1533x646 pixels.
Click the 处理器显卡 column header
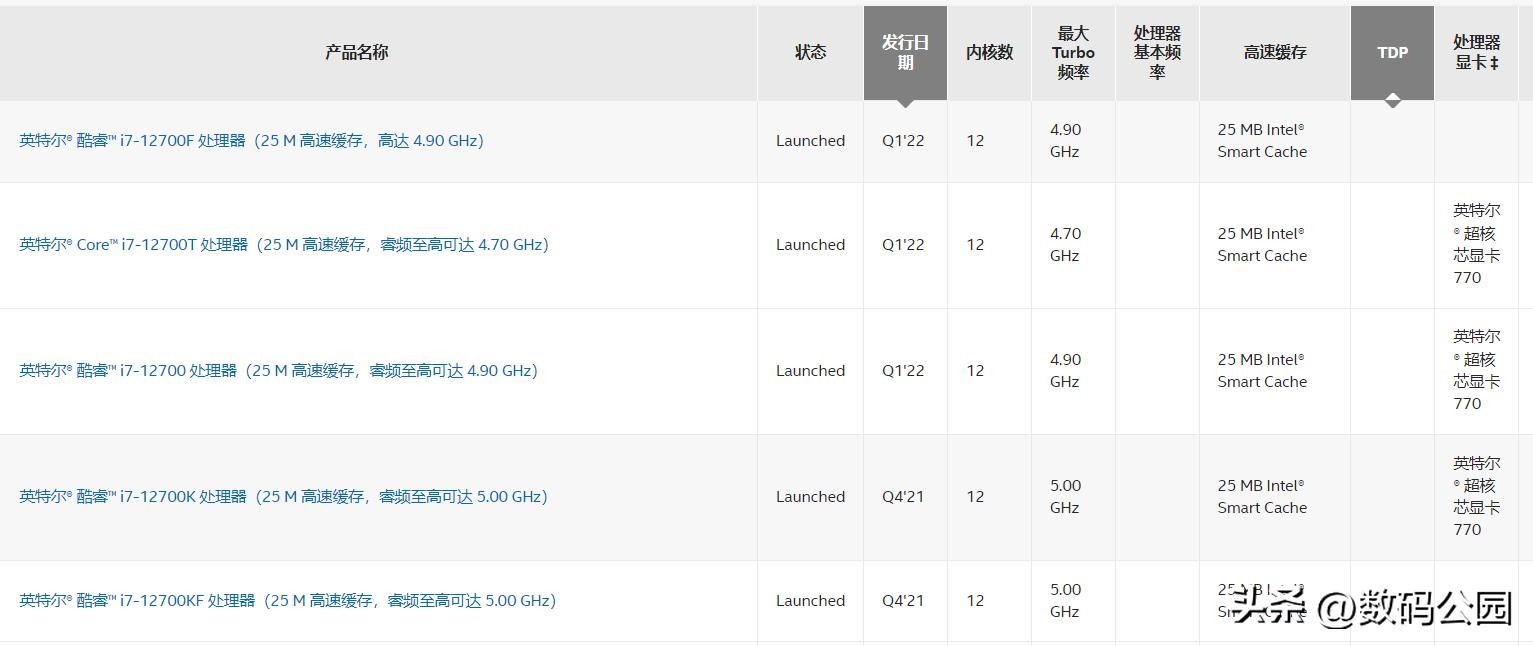pyautogui.click(x=1476, y=52)
